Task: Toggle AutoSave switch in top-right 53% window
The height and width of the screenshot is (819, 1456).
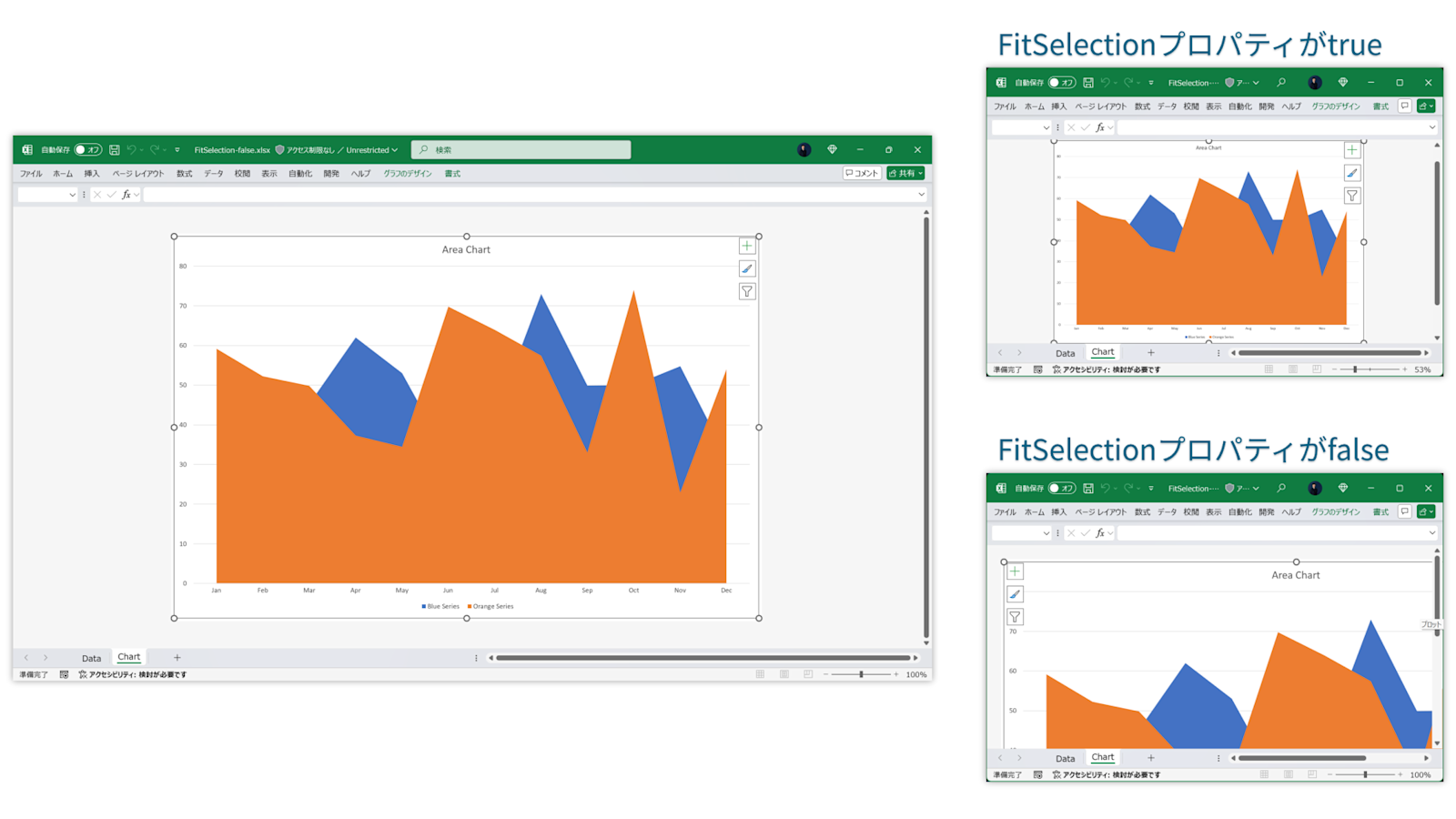Action: click(x=1062, y=83)
